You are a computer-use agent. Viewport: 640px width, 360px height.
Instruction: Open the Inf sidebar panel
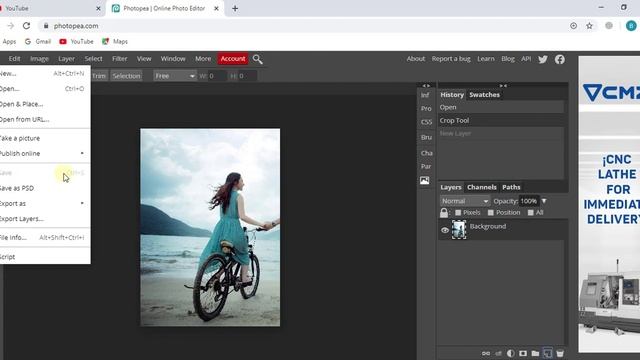coord(425,95)
